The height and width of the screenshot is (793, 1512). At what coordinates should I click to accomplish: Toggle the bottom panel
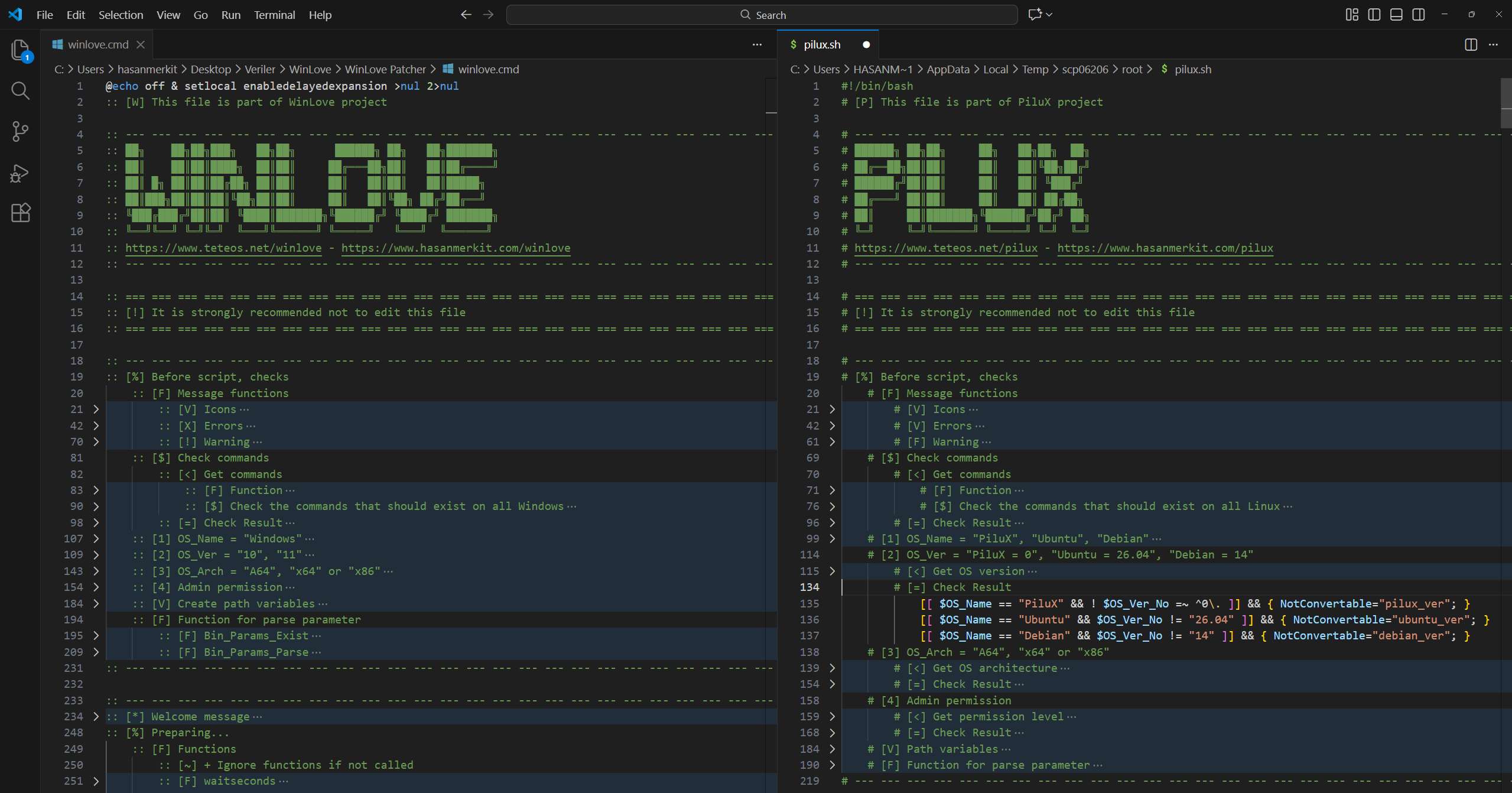(x=1396, y=15)
